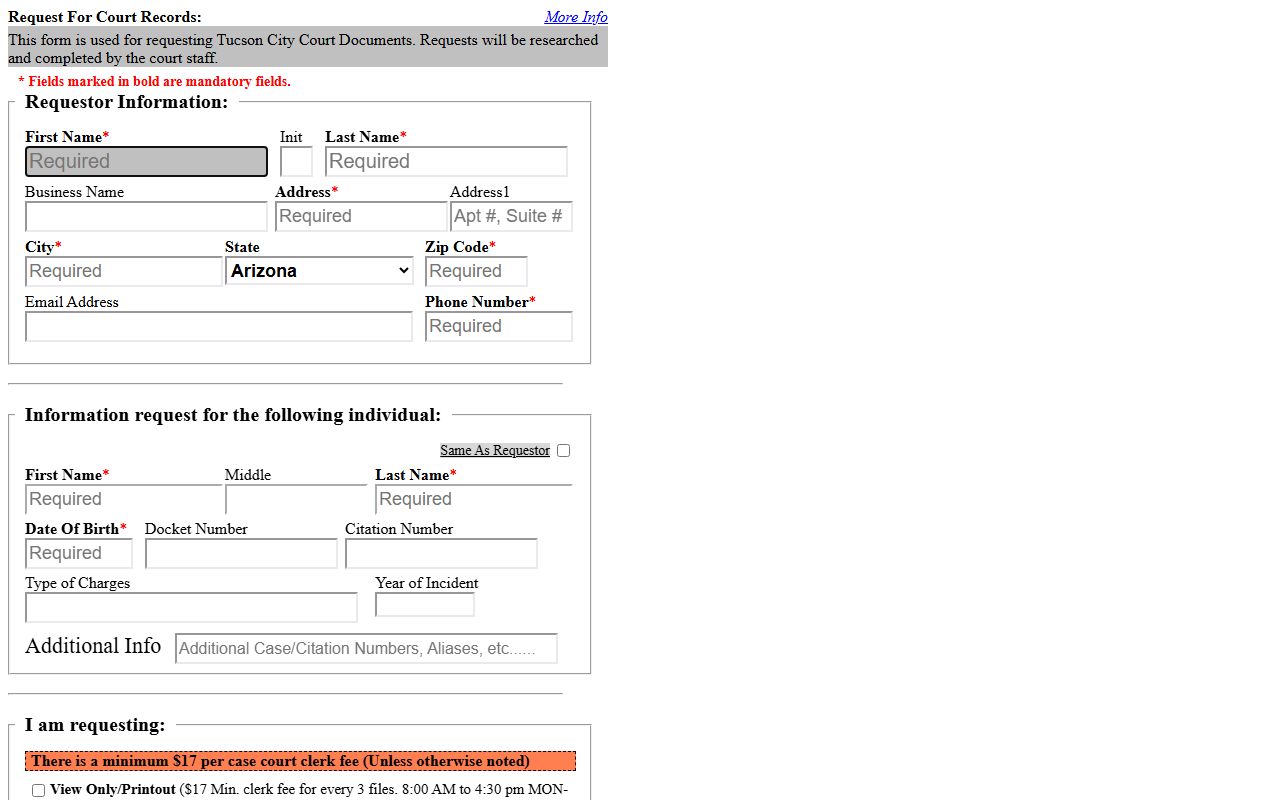
Task: Select the Citation Number field
Action: [441, 554]
